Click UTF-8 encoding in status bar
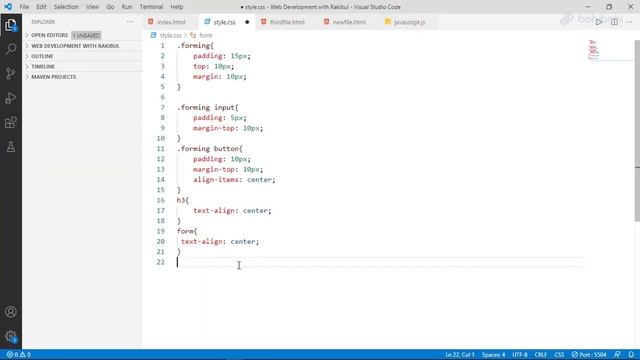 520,355
